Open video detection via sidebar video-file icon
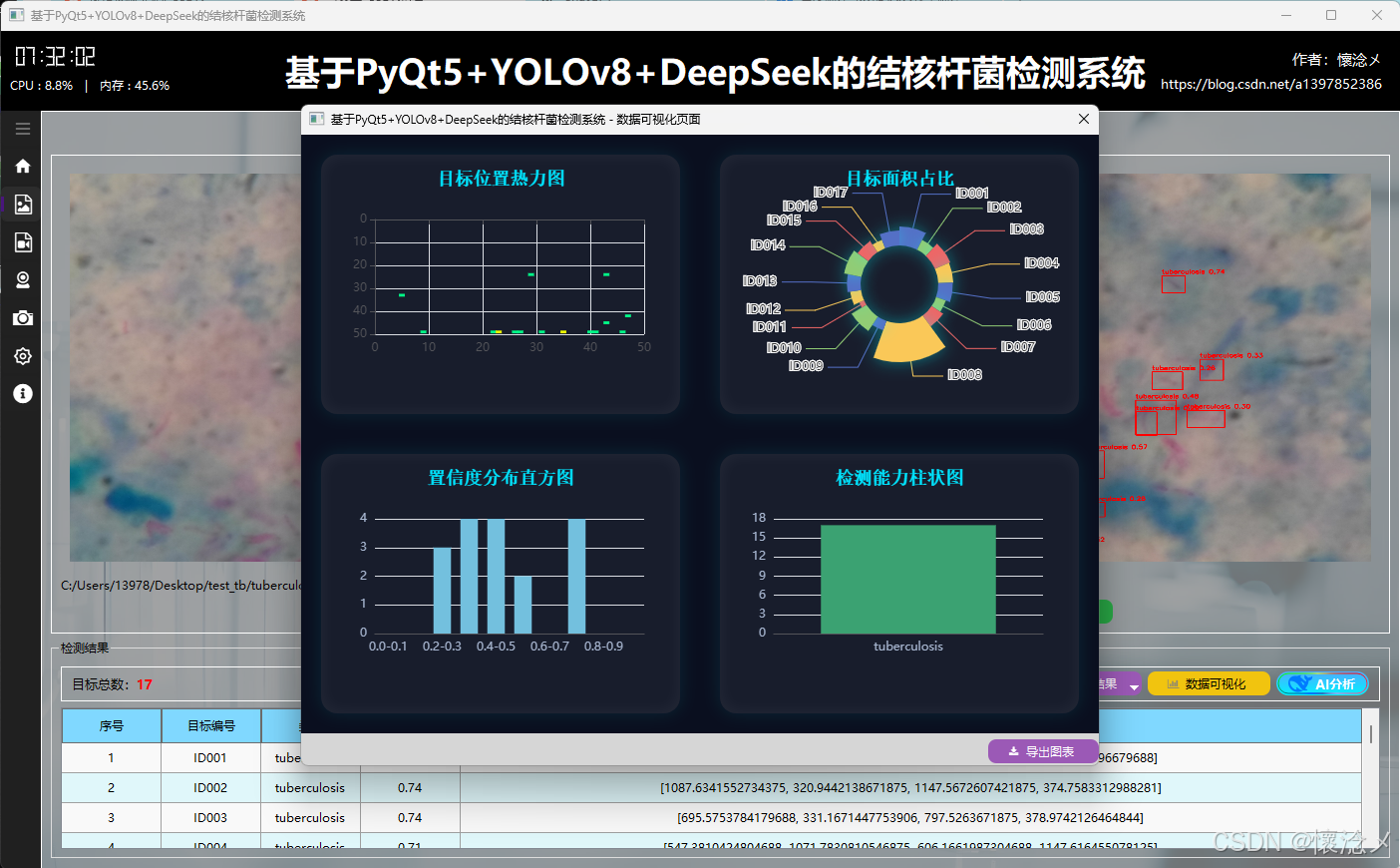Screen dimensions: 1400x868 pyautogui.click(x=22, y=242)
